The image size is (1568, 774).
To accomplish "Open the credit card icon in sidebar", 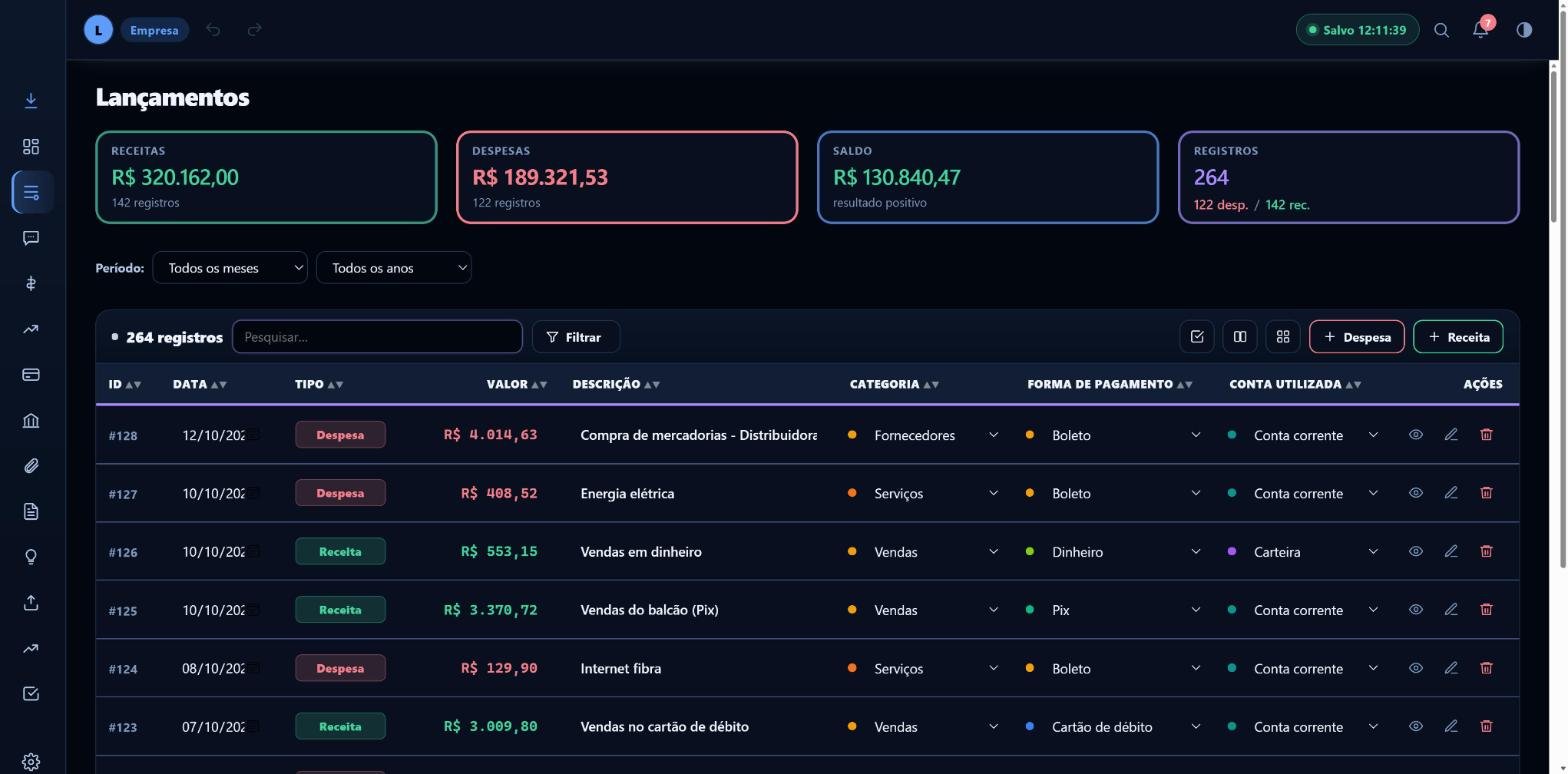I will point(31,375).
